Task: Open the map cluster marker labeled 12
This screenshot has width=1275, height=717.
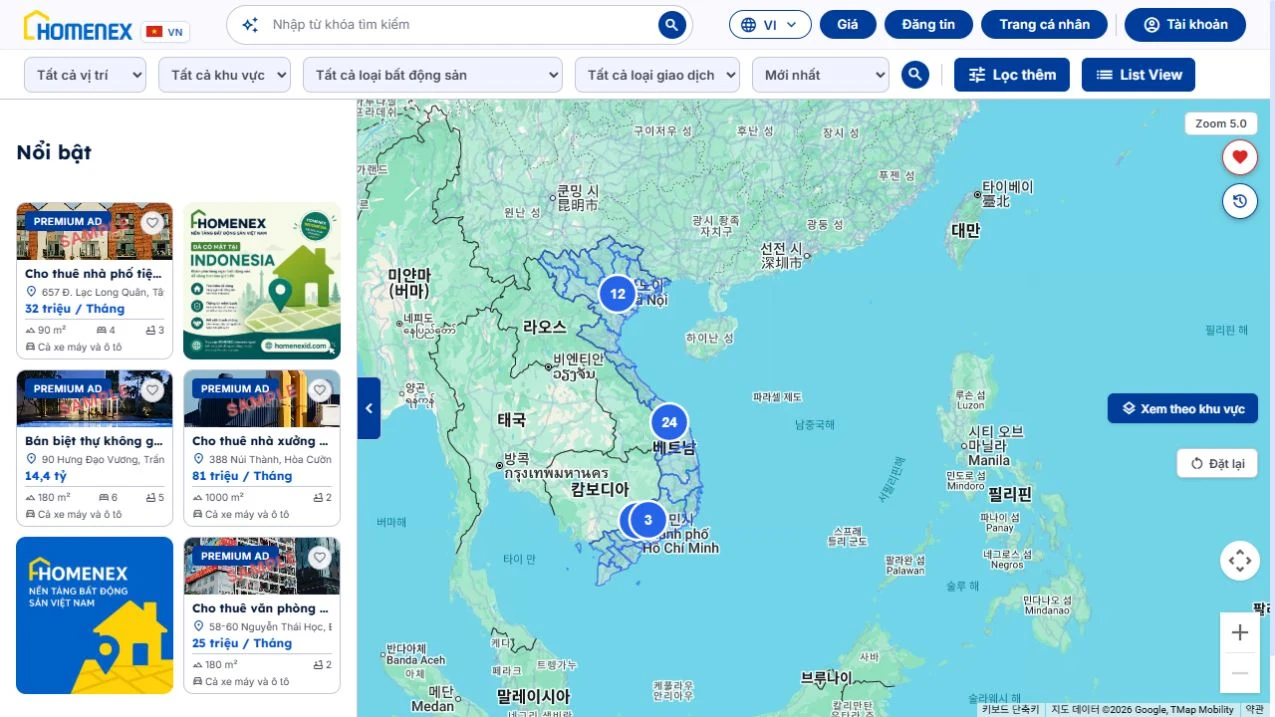Action: click(618, 294)
